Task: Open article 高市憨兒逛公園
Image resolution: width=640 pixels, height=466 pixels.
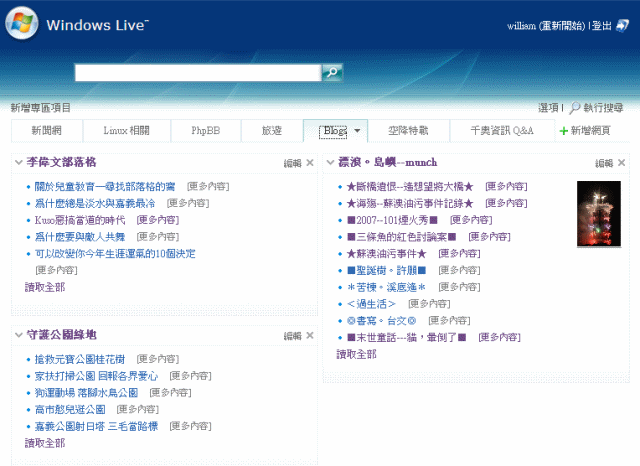Action: tap(70, 409)
